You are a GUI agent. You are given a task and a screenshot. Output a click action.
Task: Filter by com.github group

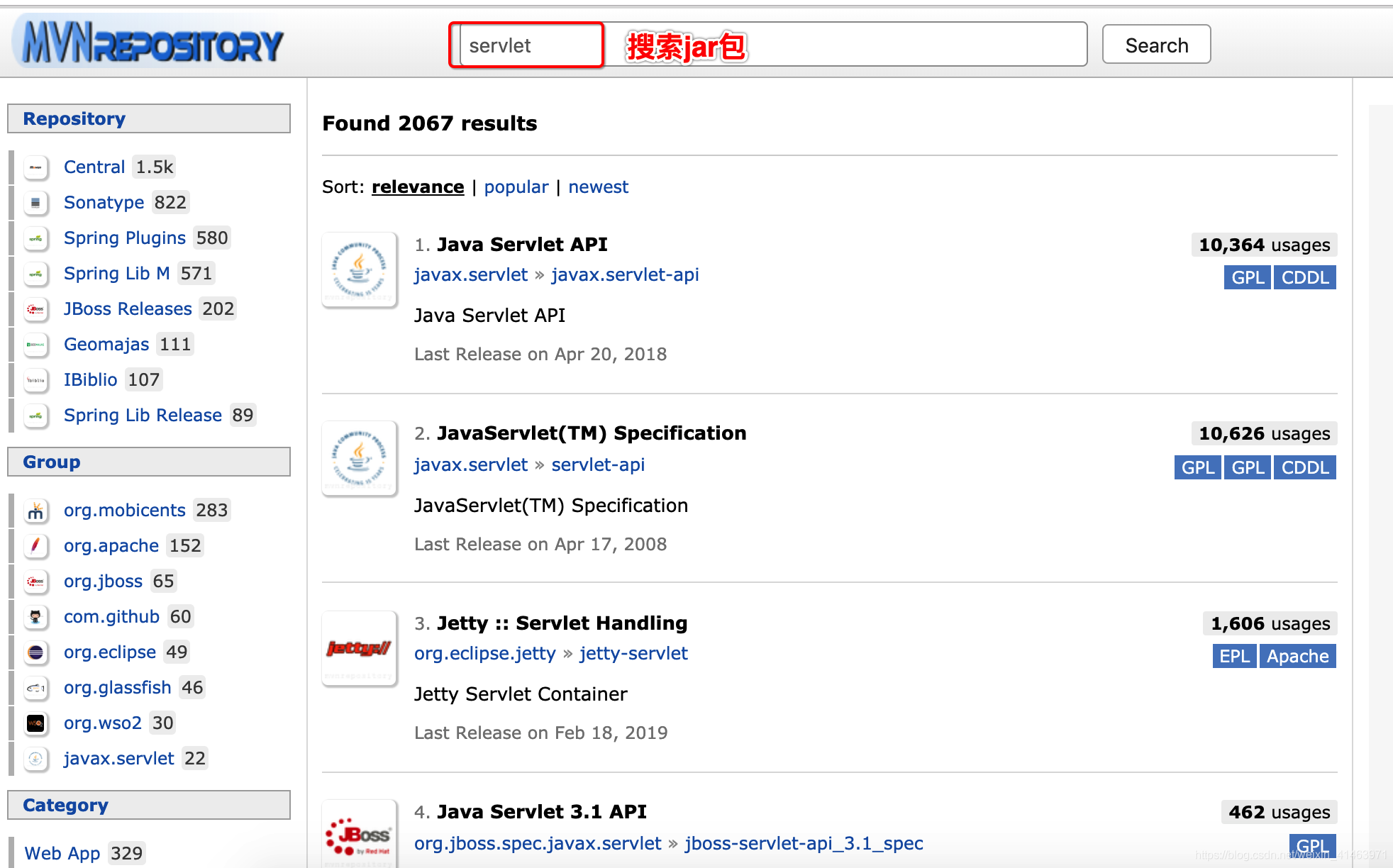pyautogui.click(x=111, y=617)
